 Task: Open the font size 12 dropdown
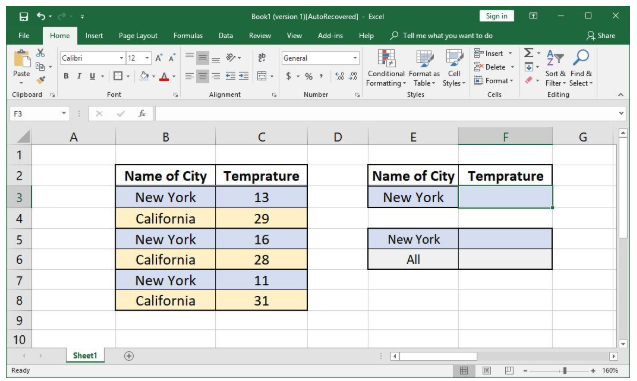(x=147, y=58)
